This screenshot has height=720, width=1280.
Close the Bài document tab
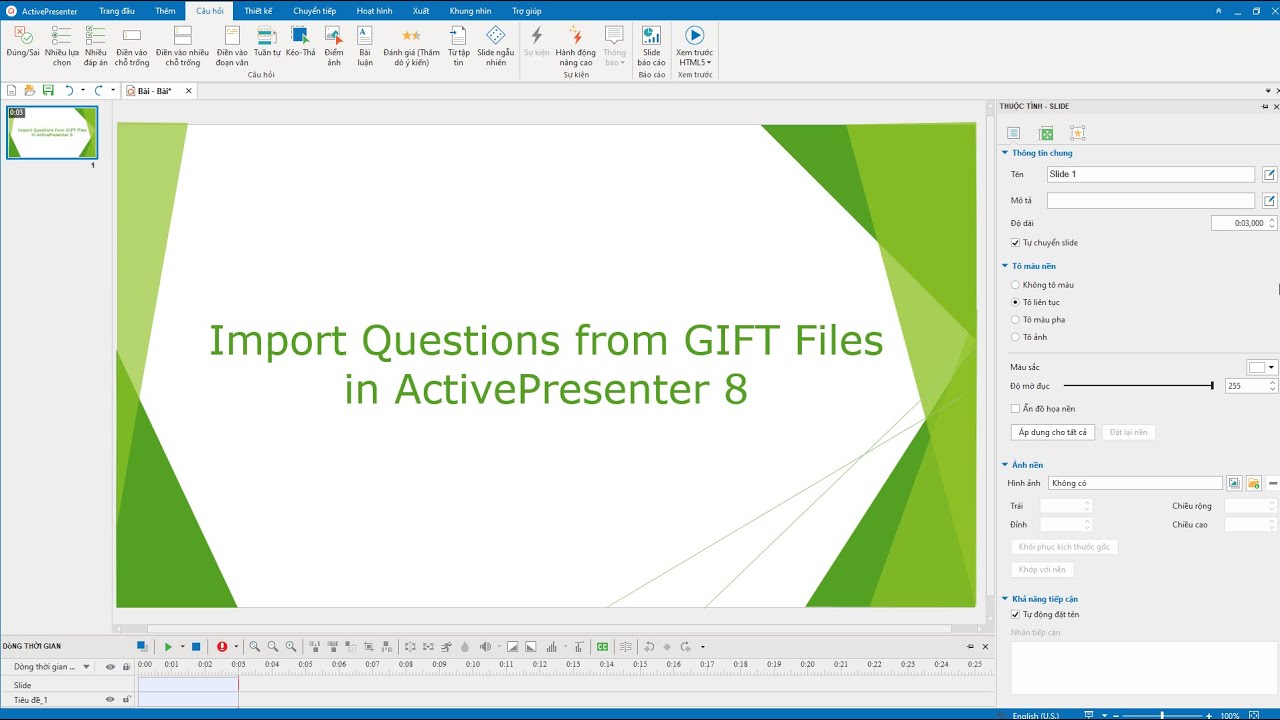coord(188,91)
